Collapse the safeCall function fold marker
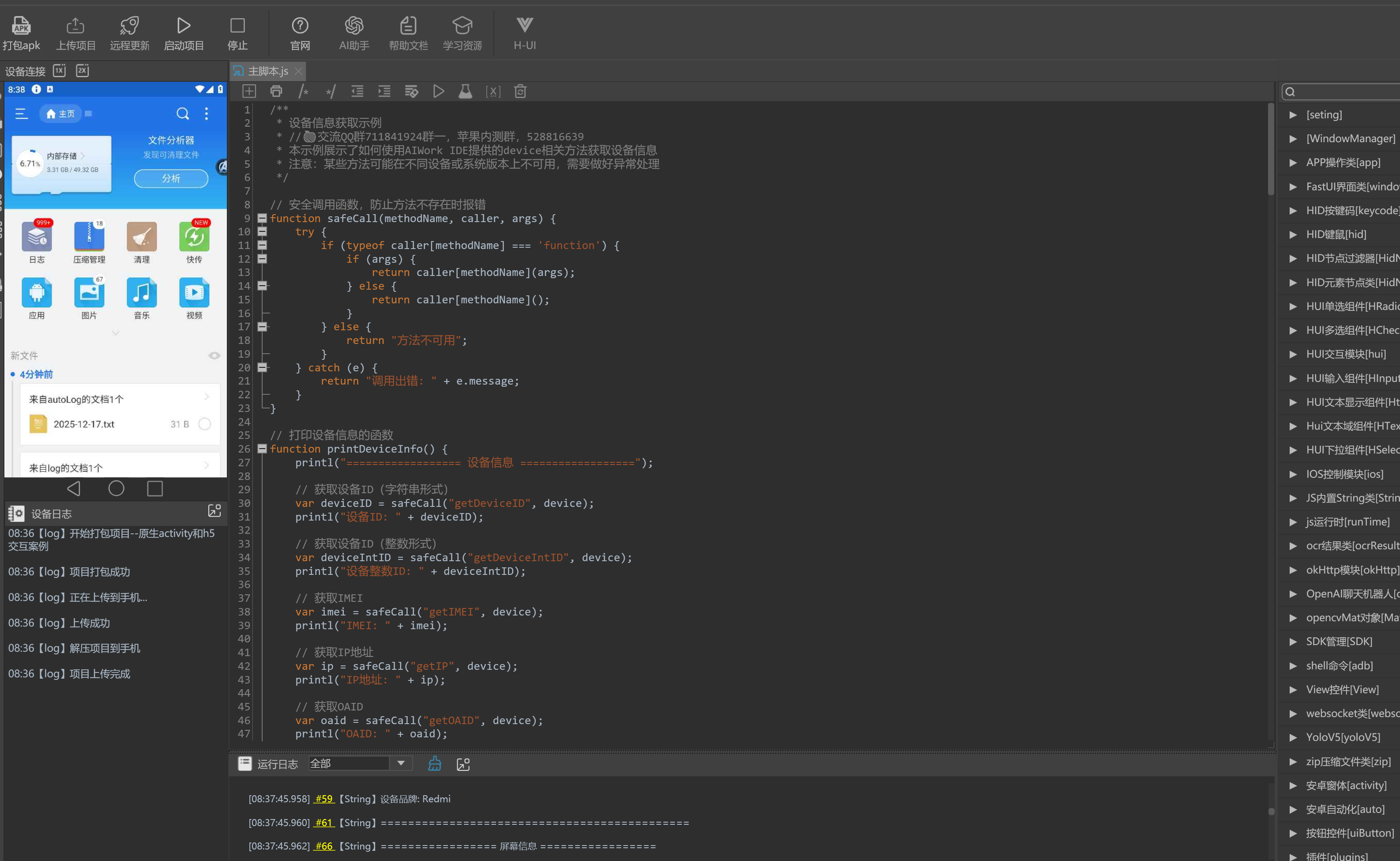This screenshot has height=861, width=1400. click(262, 218)
